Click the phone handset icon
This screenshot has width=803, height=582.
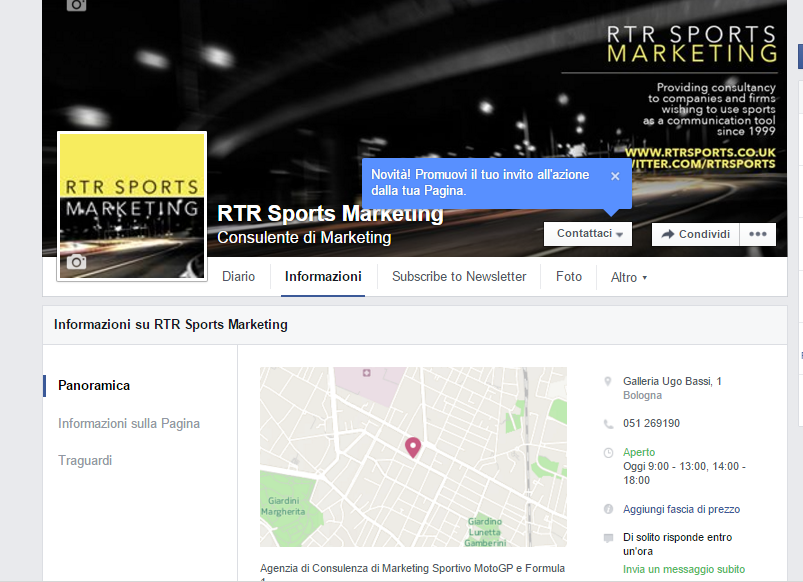[x=608, y=424]
